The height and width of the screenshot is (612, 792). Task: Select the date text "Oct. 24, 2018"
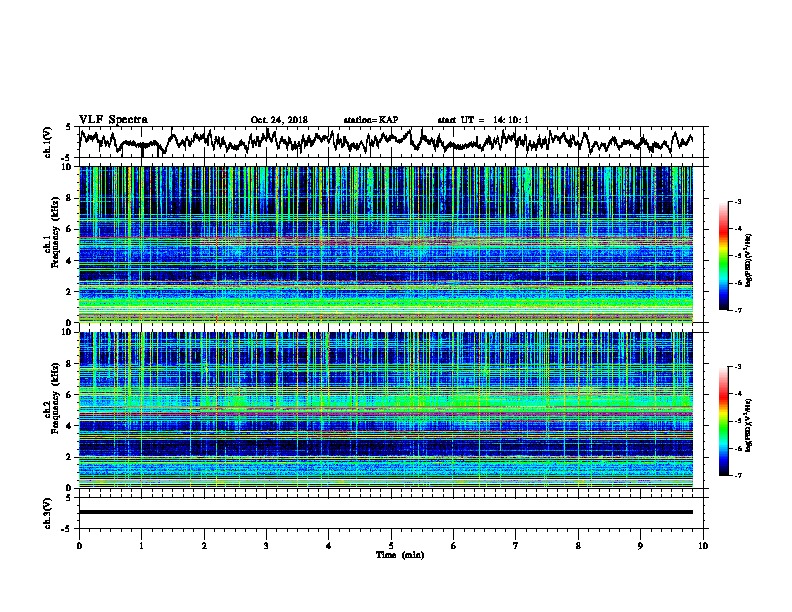pyautogui.click(x=279, y=120)
